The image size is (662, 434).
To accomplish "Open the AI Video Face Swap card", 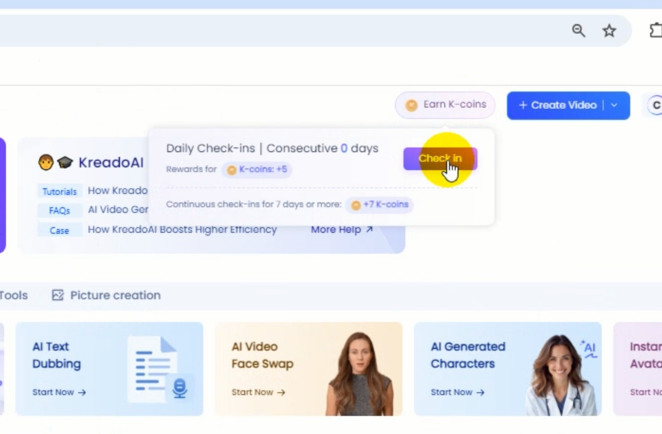I will (309, 369).
